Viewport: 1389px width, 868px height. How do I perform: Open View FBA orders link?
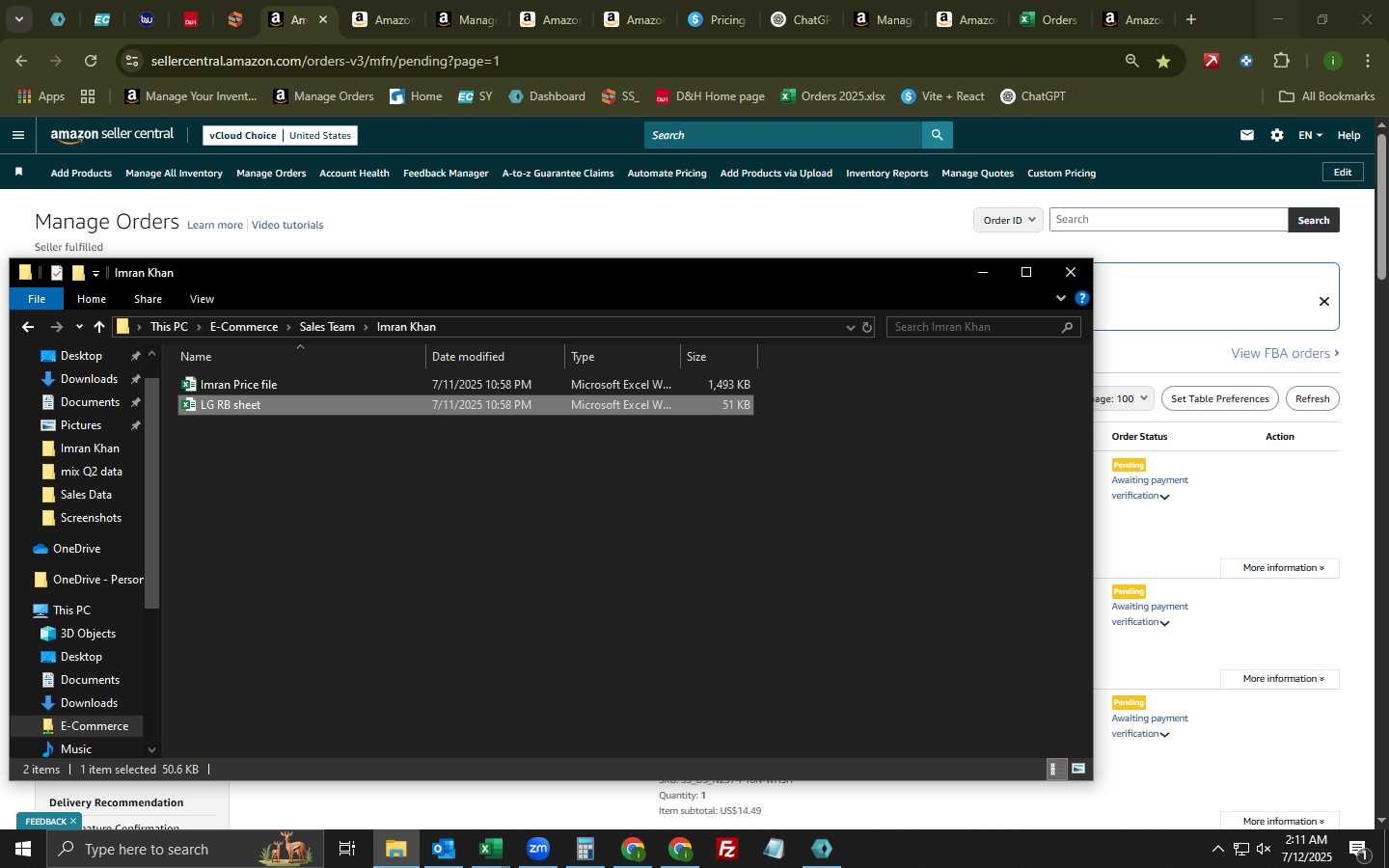(x=1284, y=354)
